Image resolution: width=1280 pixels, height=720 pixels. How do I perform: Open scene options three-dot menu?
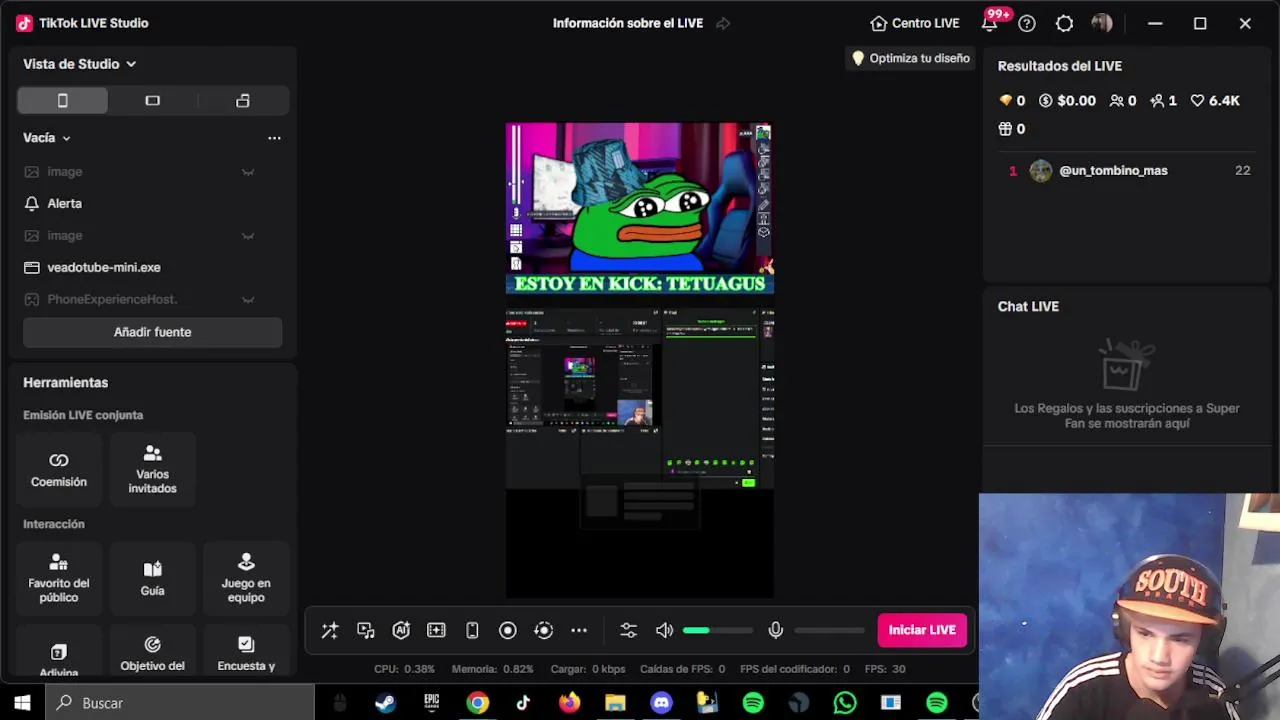(x=274, y=138)
